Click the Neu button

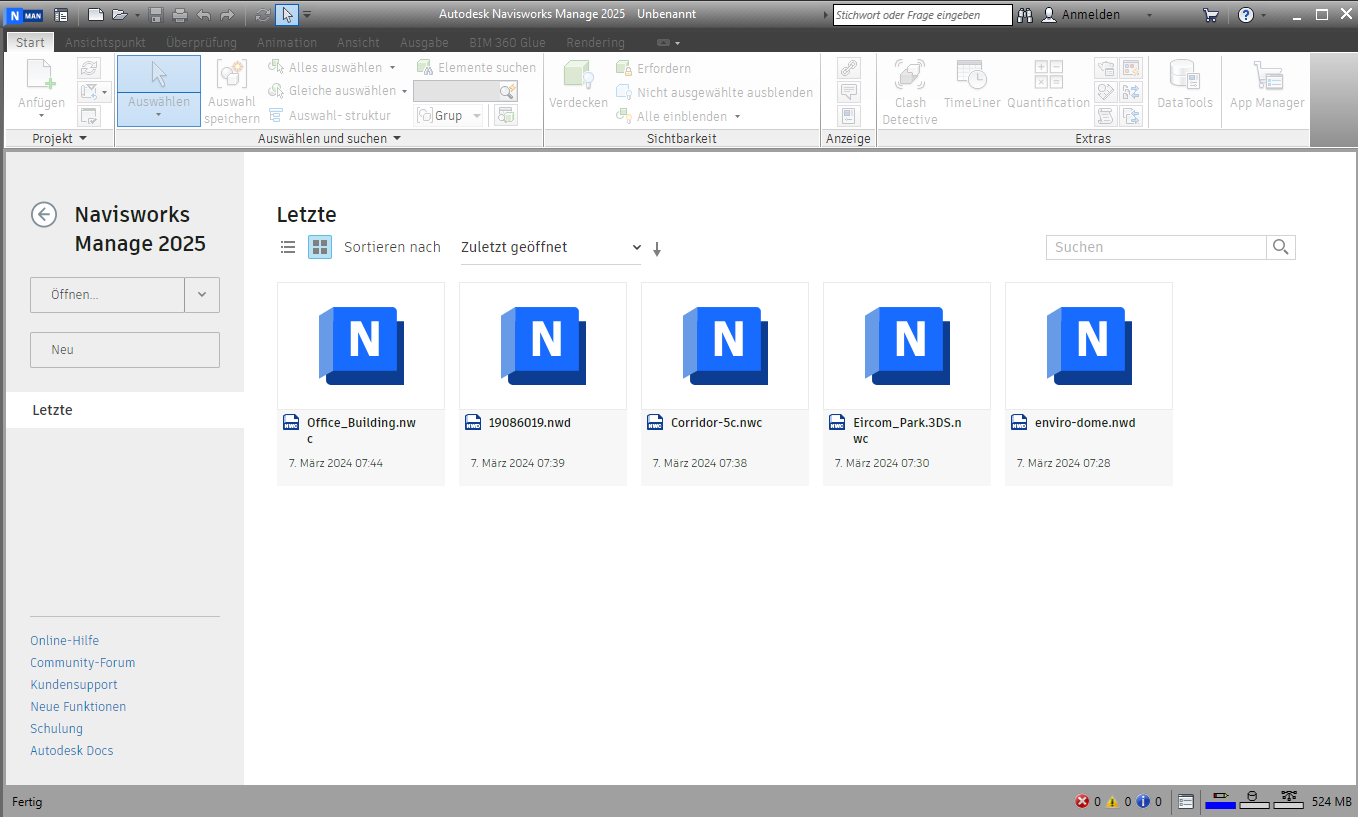click(125, 350)
